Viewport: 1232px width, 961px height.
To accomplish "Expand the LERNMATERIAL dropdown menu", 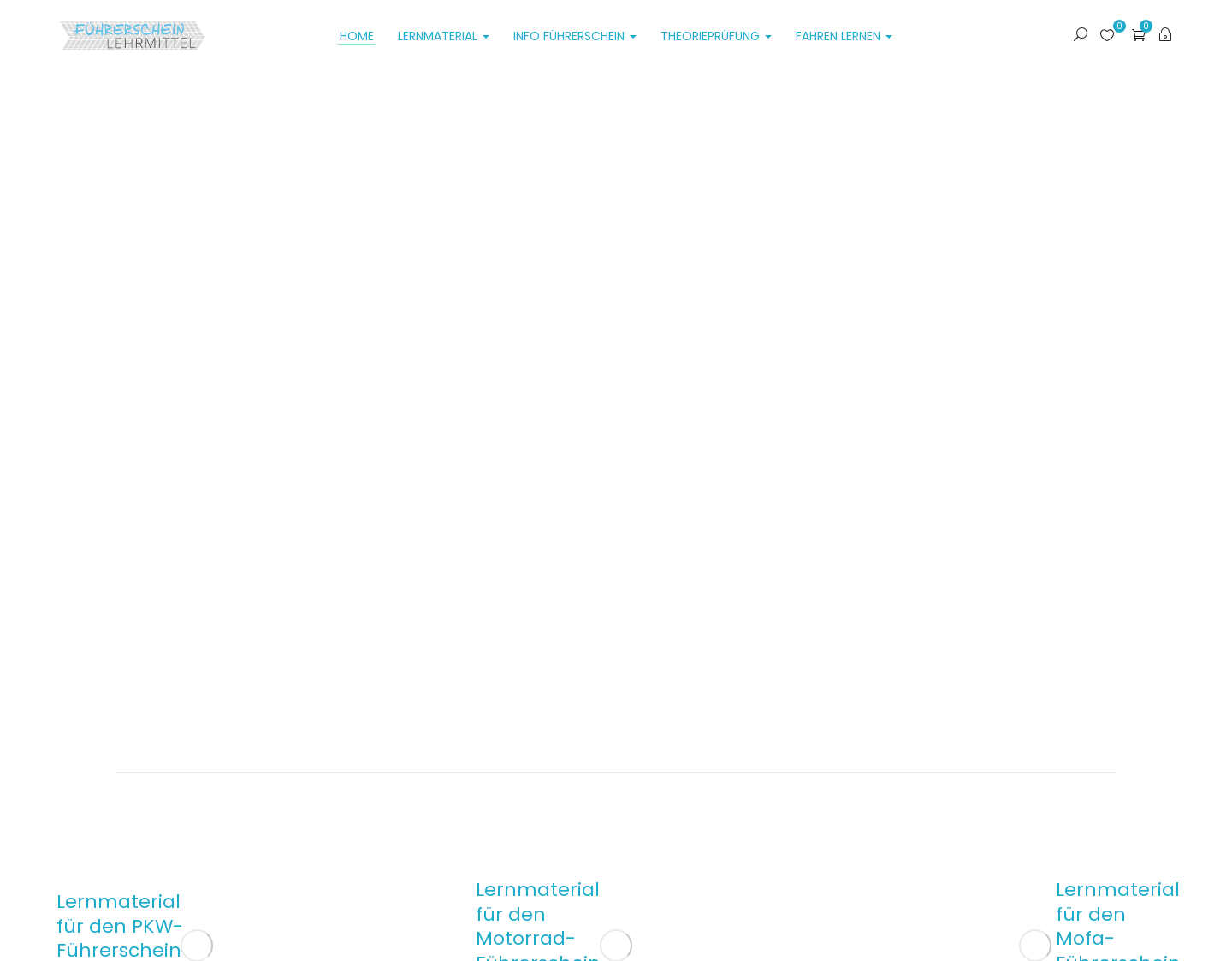I will coord(443,36).
